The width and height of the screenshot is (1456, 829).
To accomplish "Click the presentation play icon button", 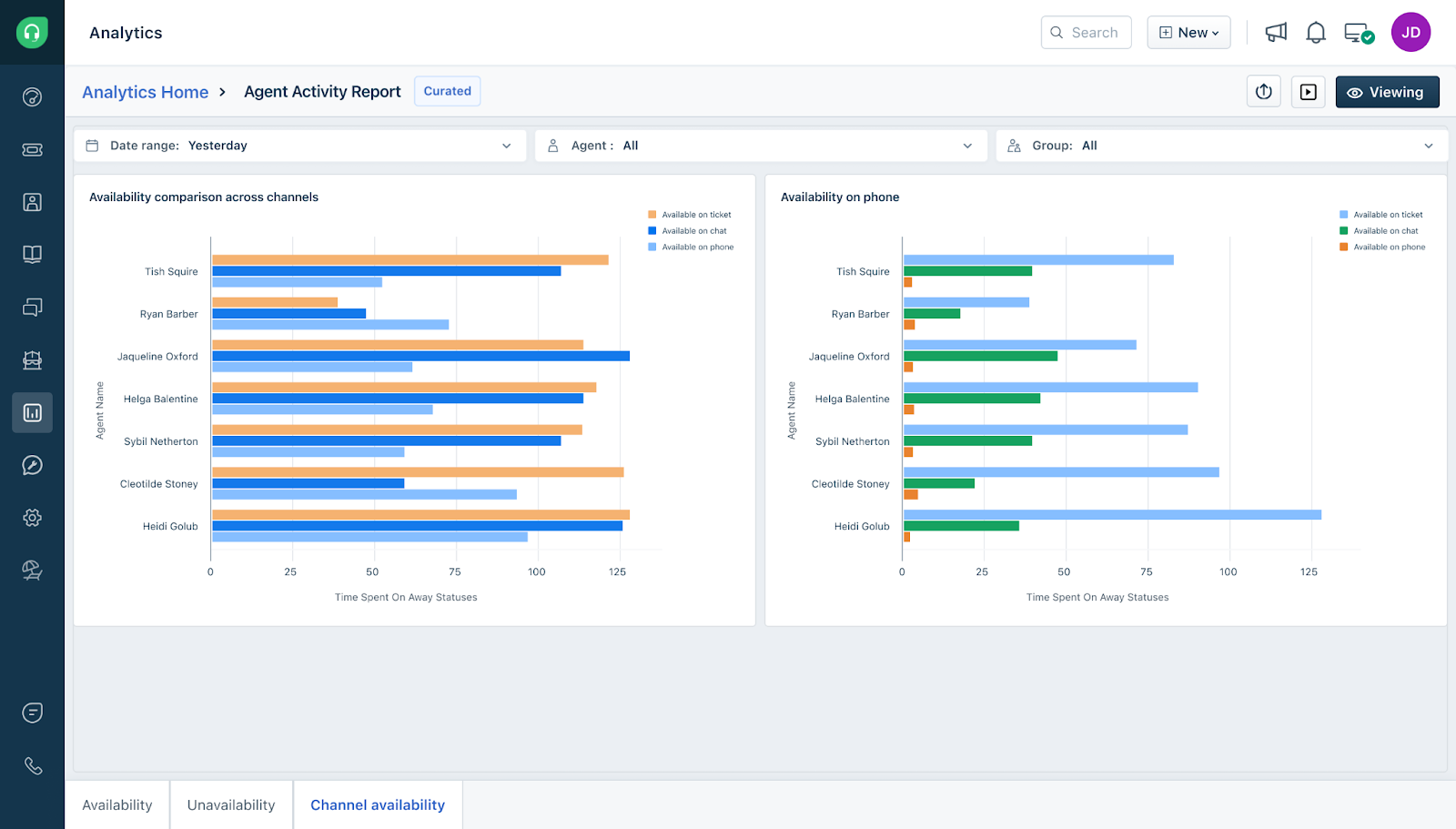I will pyautogui.click(x=1309, y=92).
